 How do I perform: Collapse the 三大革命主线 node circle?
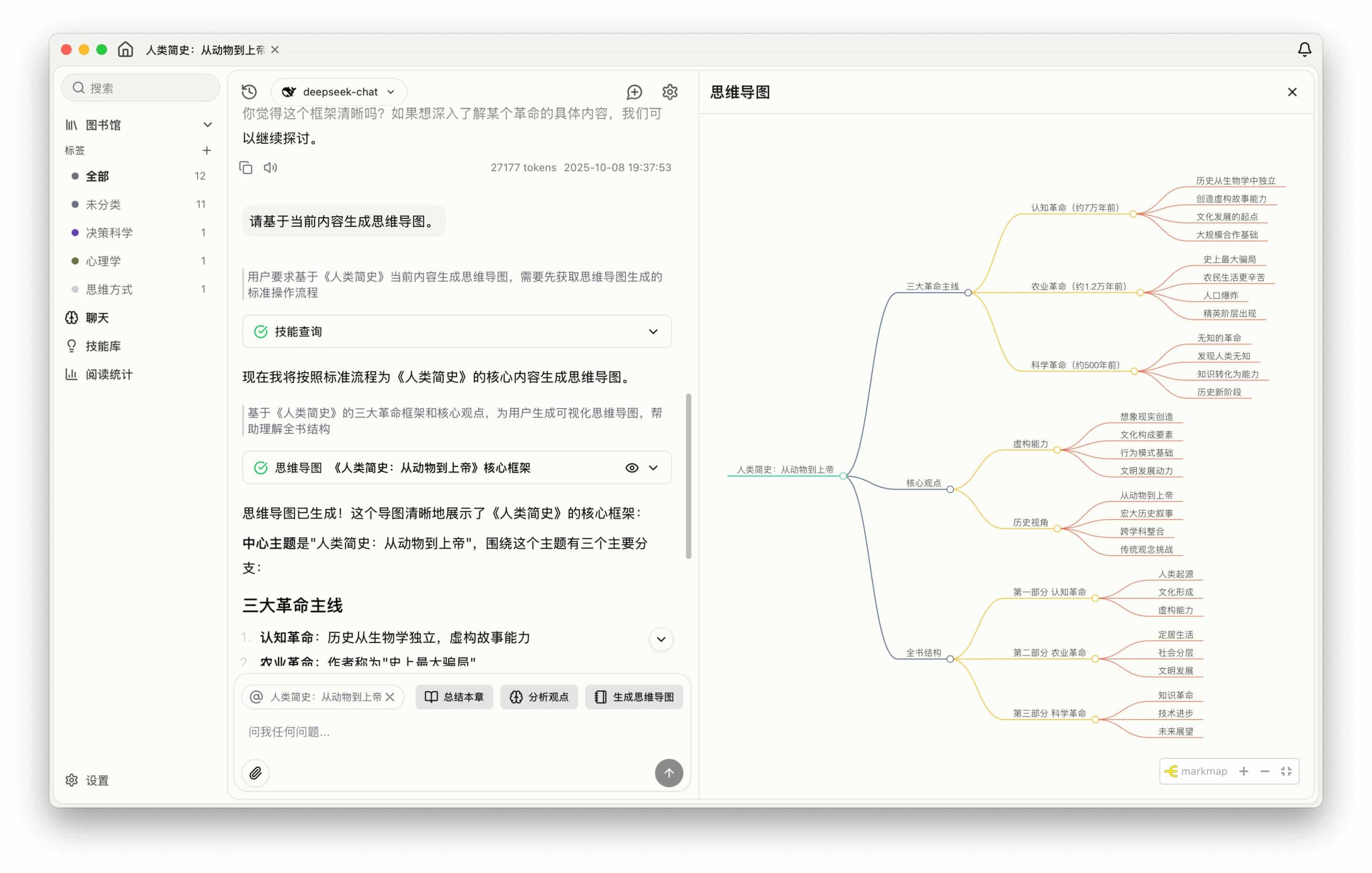pyautogui.click(x=968, y=293)
